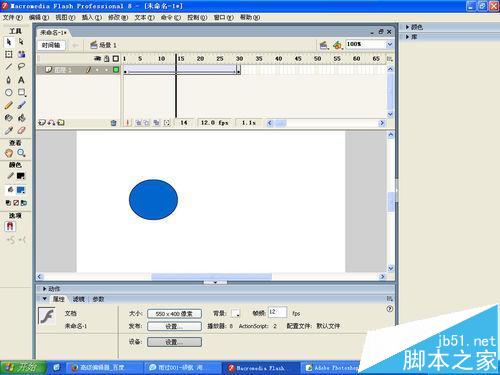500x375 pixels.
Task: Select the Zoom magnifier tool
Action: pos(21,153)
